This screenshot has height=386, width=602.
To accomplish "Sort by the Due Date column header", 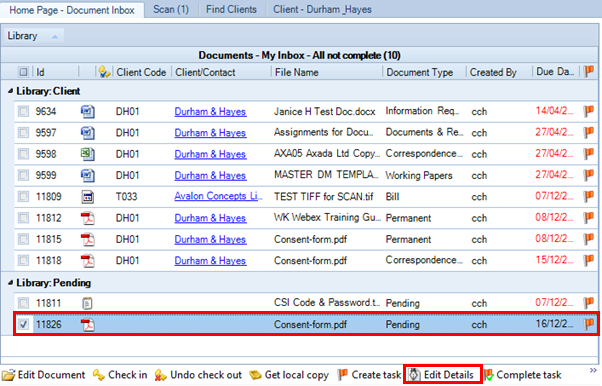I will 556,72.
